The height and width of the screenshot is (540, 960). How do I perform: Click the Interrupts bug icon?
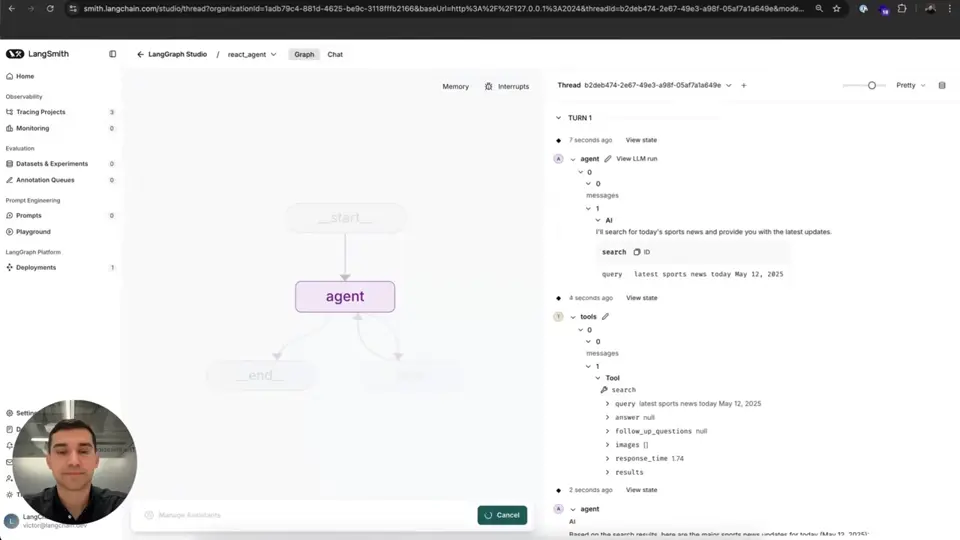tap(488, 86)
